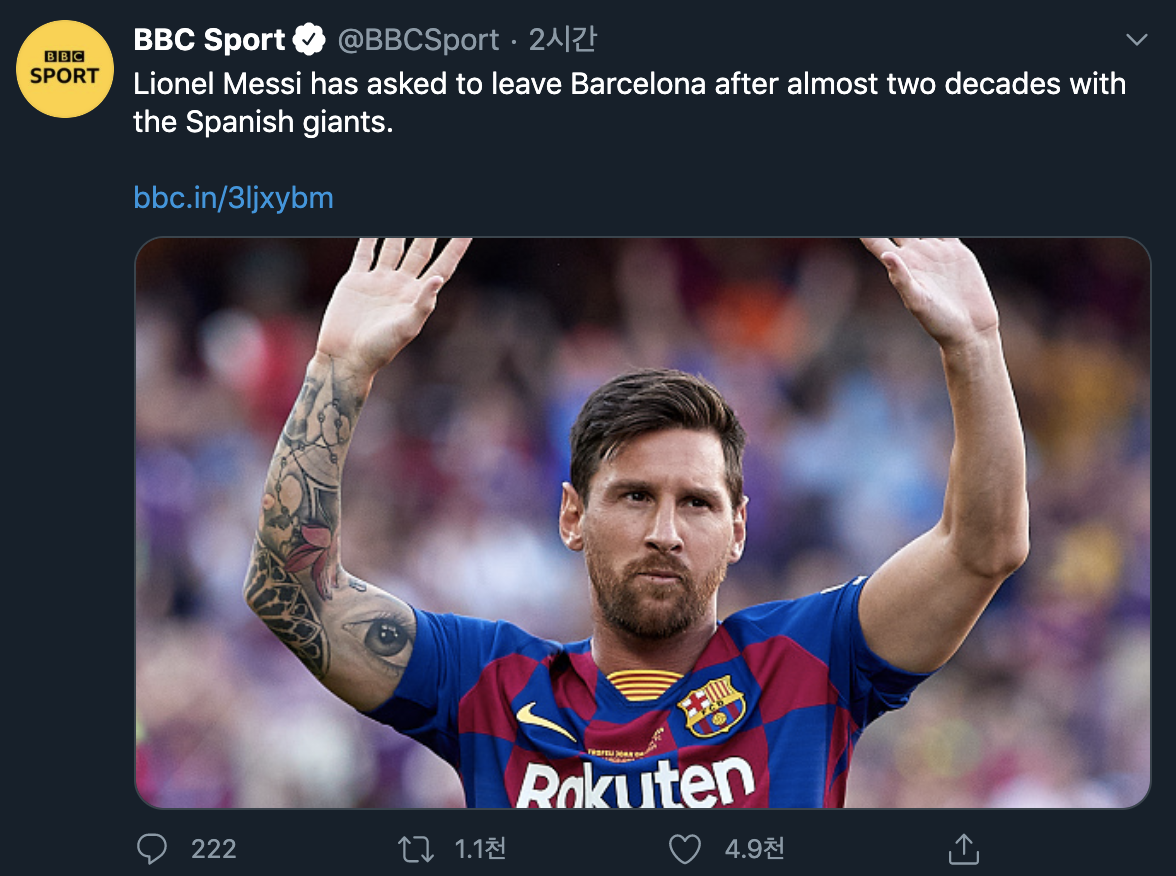
Task: Click the Nike swoosh on the jersey
Action: (545, 721)
